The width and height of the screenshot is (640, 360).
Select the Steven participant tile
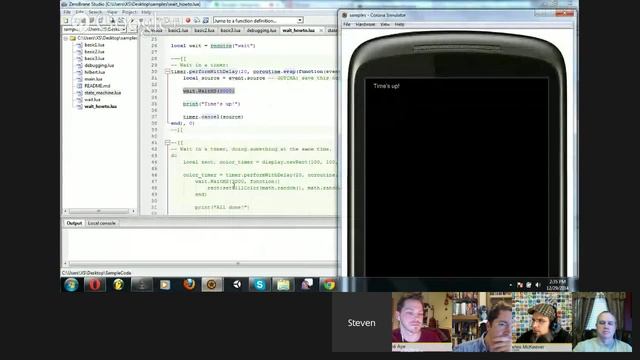(362, 322)
